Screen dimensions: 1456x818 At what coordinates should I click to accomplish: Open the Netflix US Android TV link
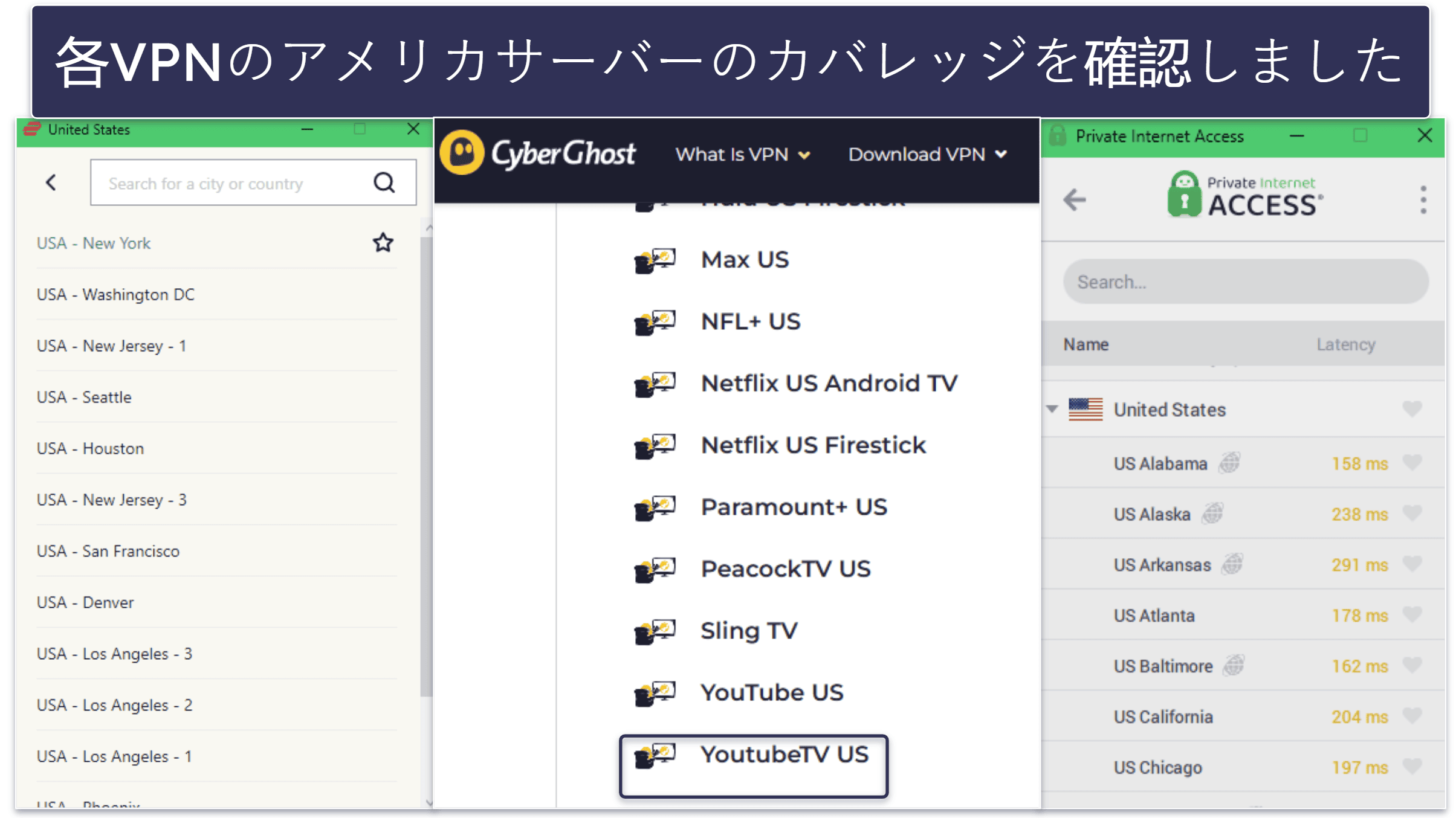coord(829,384)
